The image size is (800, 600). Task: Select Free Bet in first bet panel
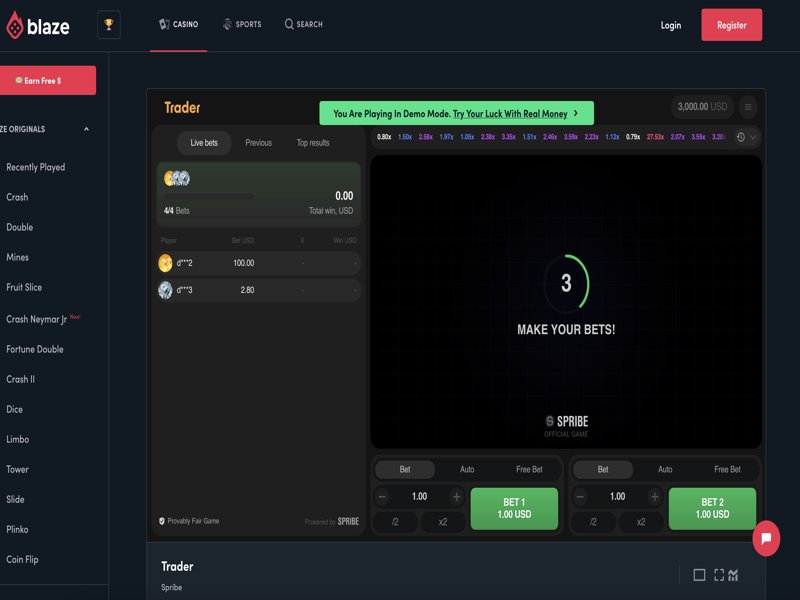pos(529,469)
